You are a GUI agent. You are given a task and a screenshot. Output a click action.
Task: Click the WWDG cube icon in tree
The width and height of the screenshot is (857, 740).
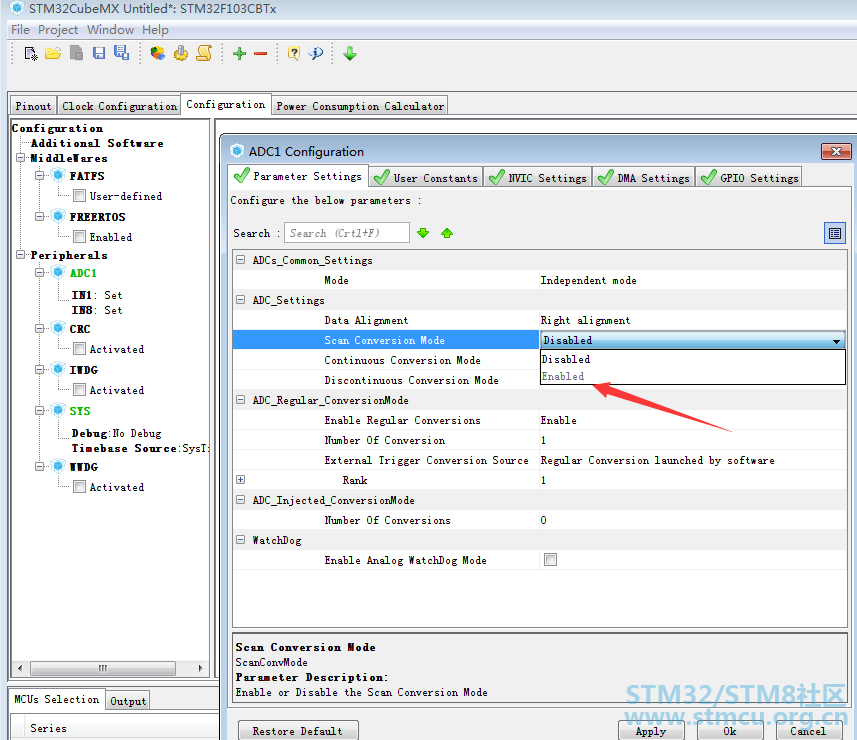pos(58,466)
